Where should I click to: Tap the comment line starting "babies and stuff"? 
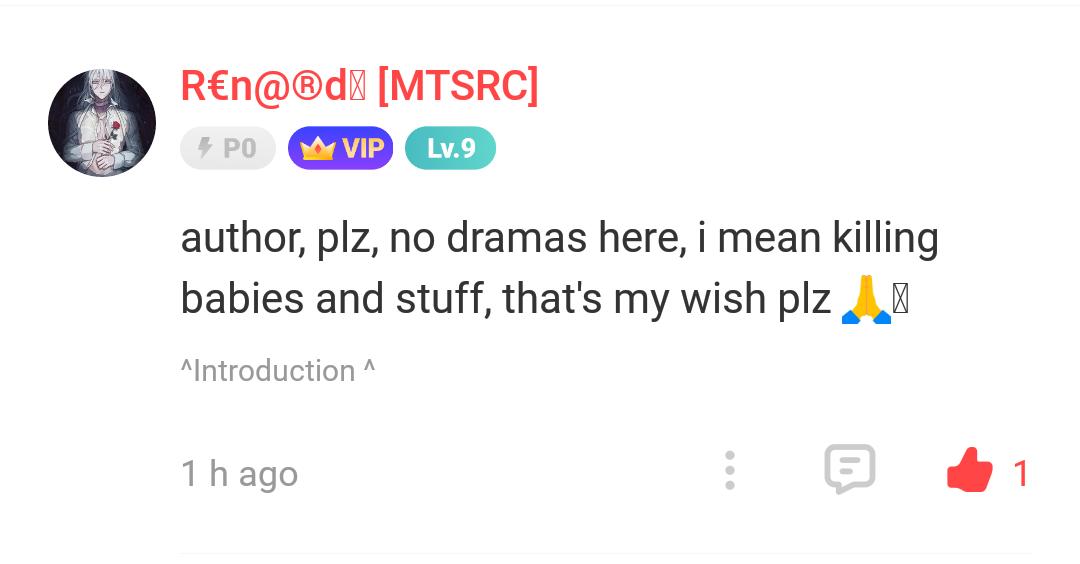coord(505,299)
